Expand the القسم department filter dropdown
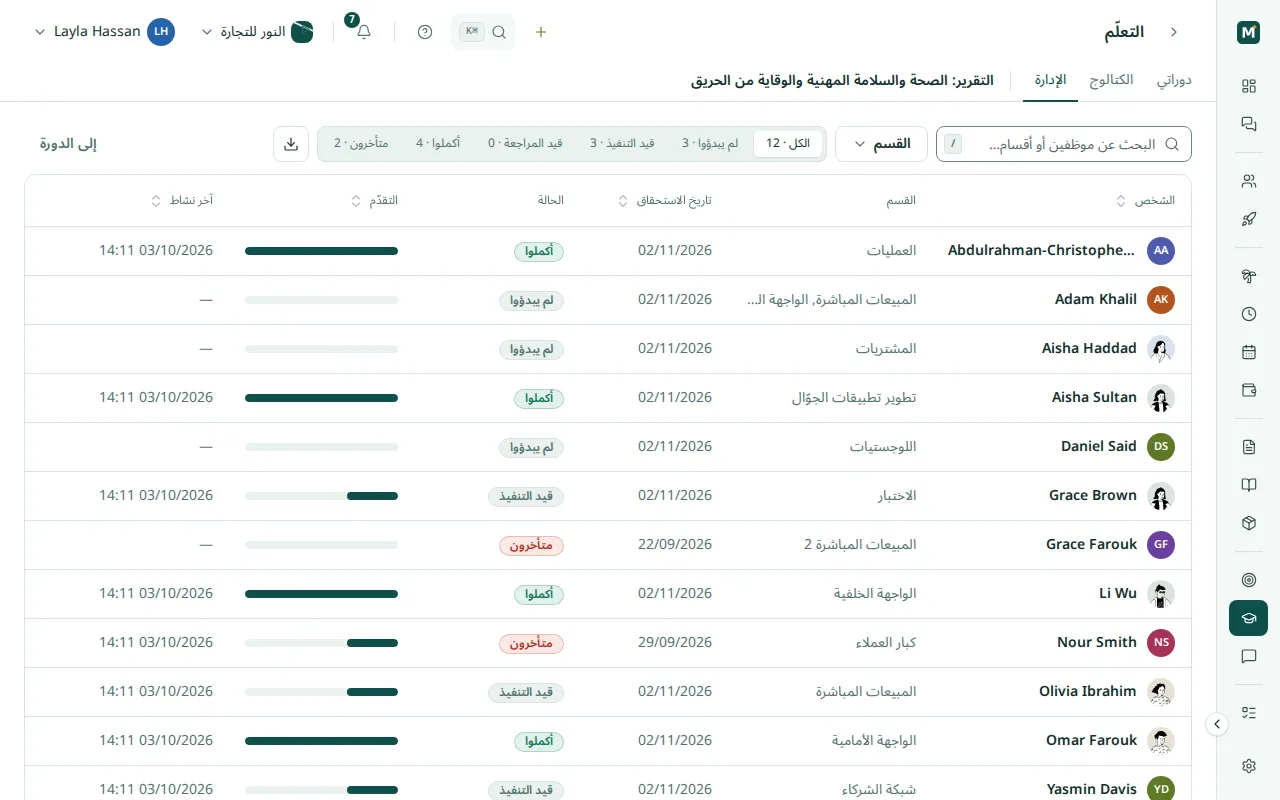The width and height of the screenshot is (1280, 800). (x=881, y=144)
